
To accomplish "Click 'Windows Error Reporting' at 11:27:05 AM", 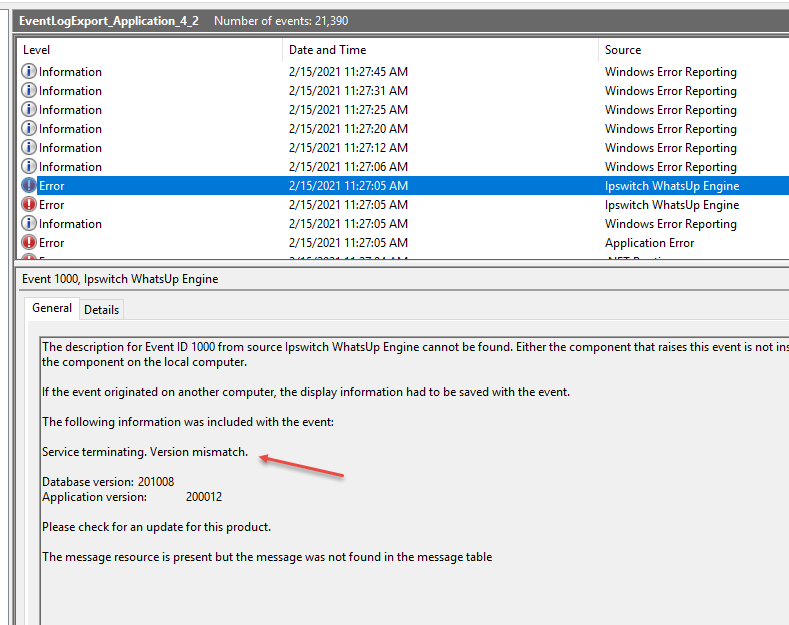I will tap(671, 223).
